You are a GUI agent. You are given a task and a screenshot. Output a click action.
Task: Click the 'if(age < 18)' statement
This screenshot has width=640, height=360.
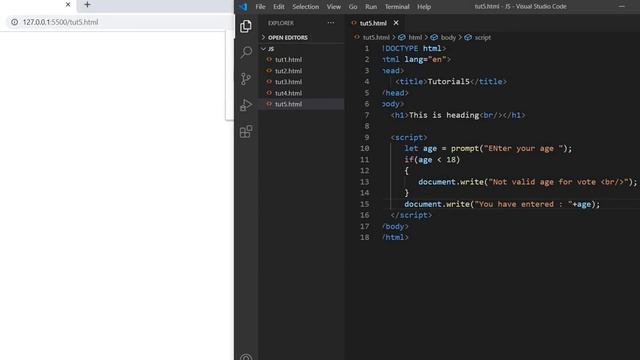[x=432, y=160]
